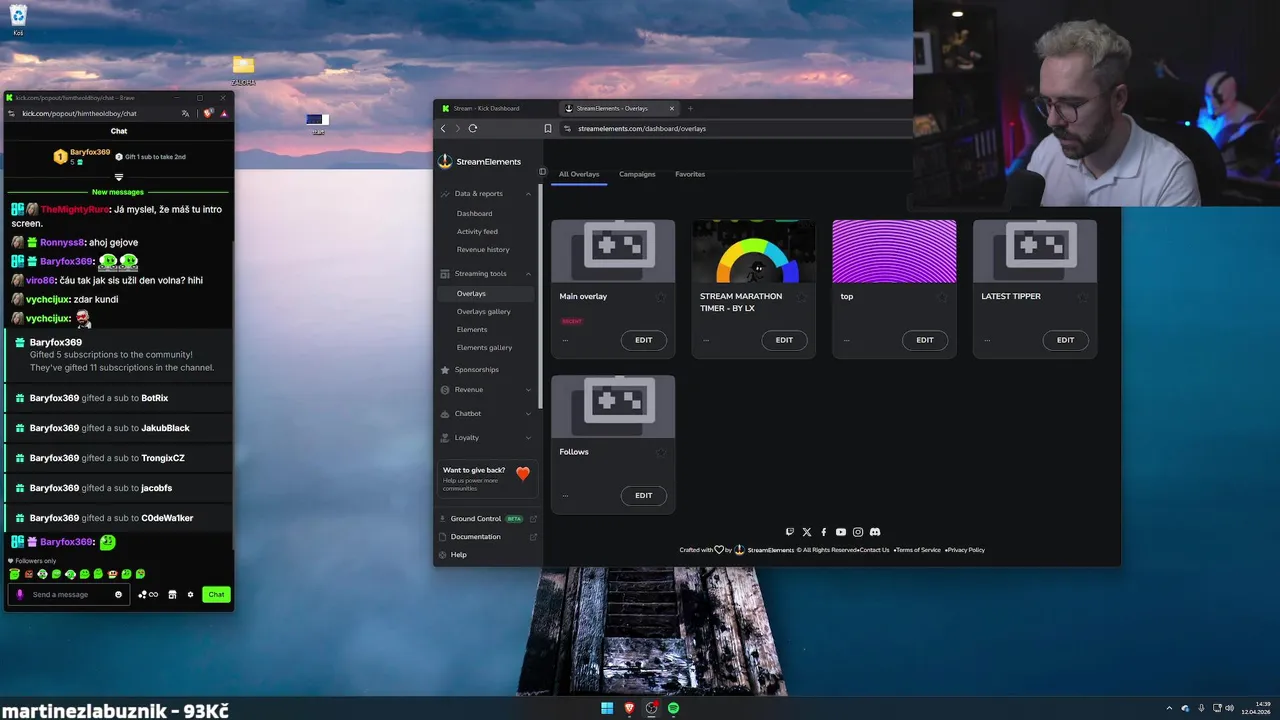Image resolution: width=1280 pixels, height=720 pixels.
Task: Open more options for STREAM MARATHON TIMER
Action: point(706,340)
